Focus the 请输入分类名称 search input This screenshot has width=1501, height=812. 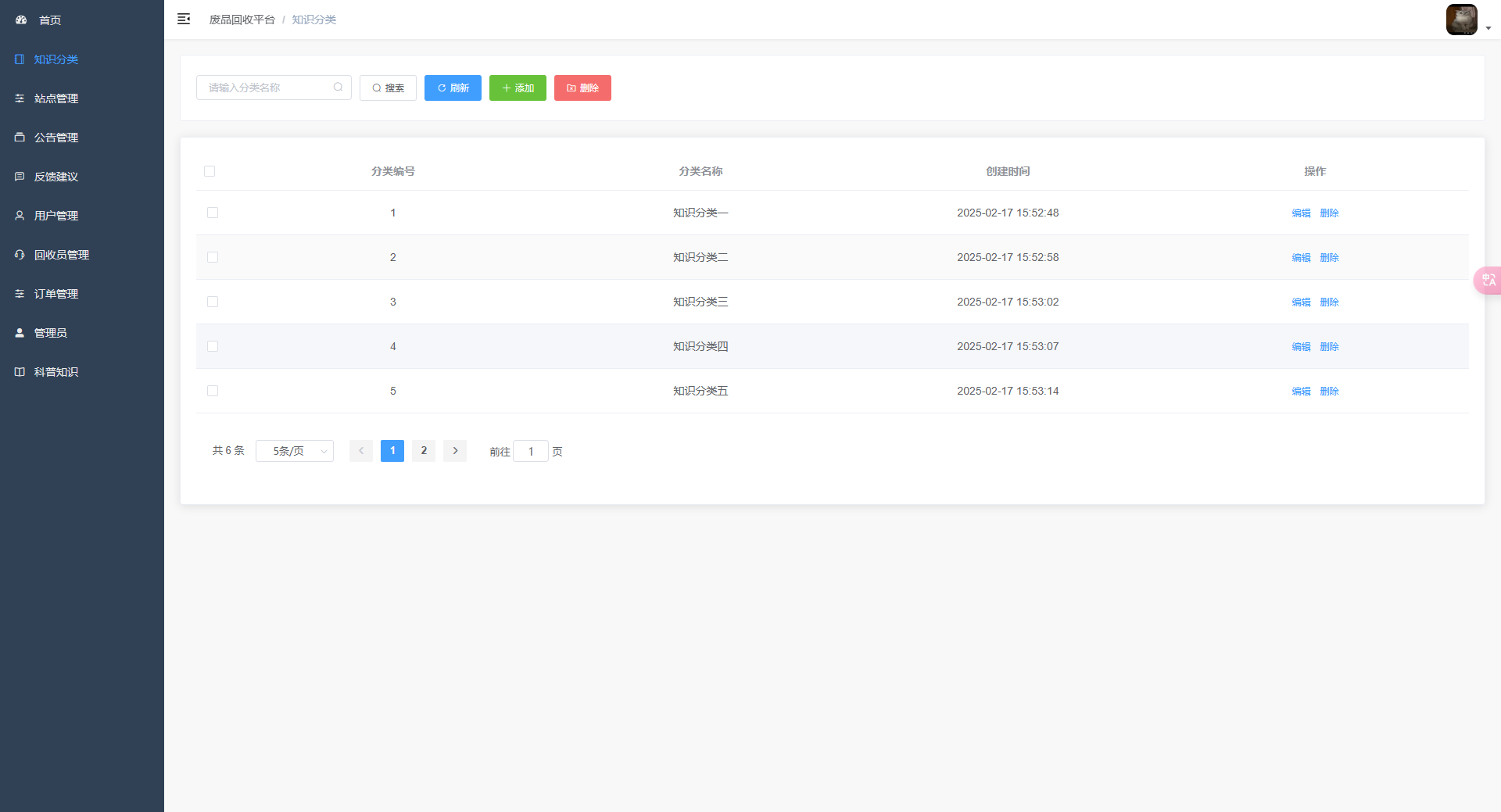tap(274, 88)
